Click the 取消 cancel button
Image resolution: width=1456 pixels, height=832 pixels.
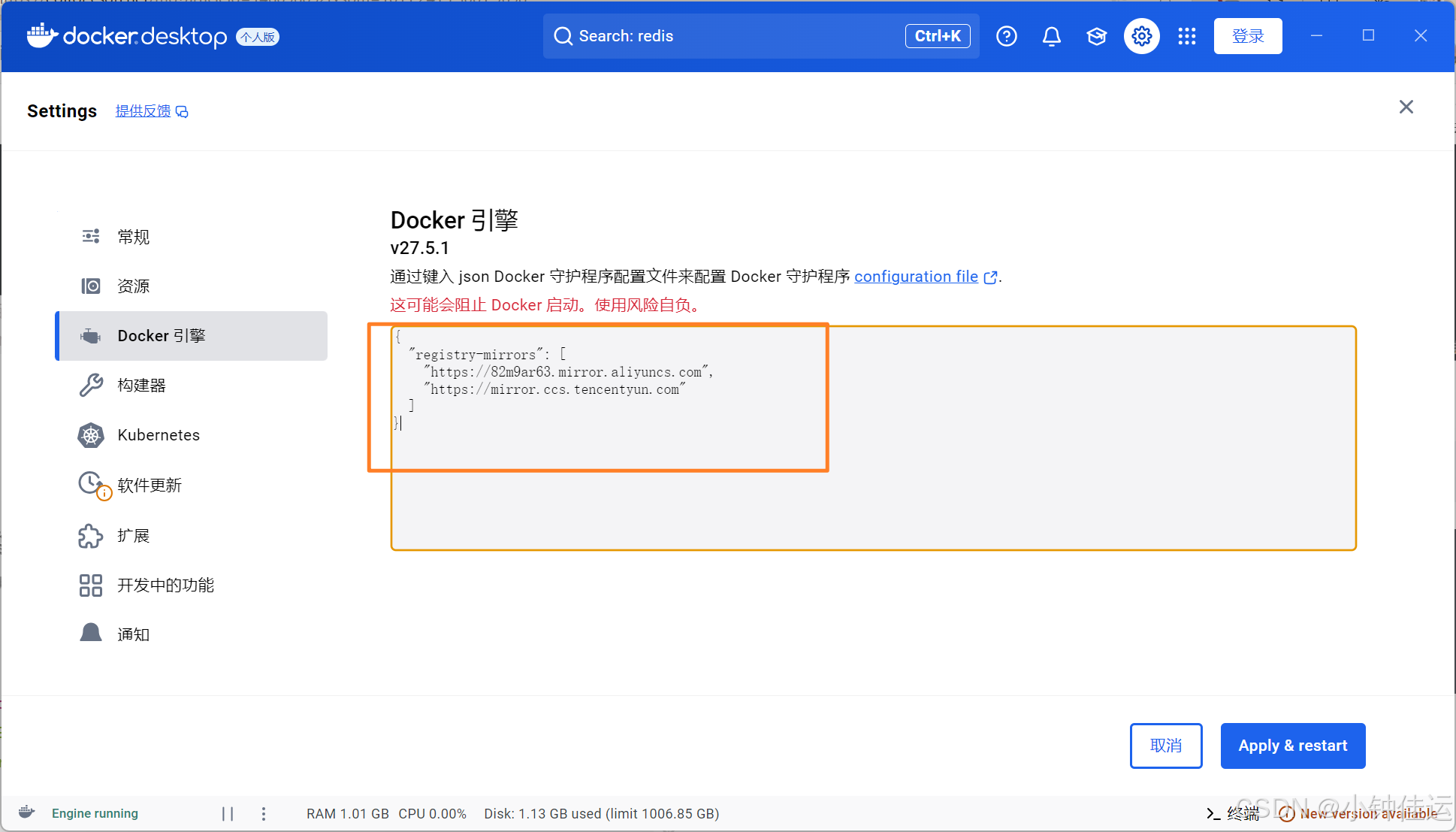pos(1166,746)
